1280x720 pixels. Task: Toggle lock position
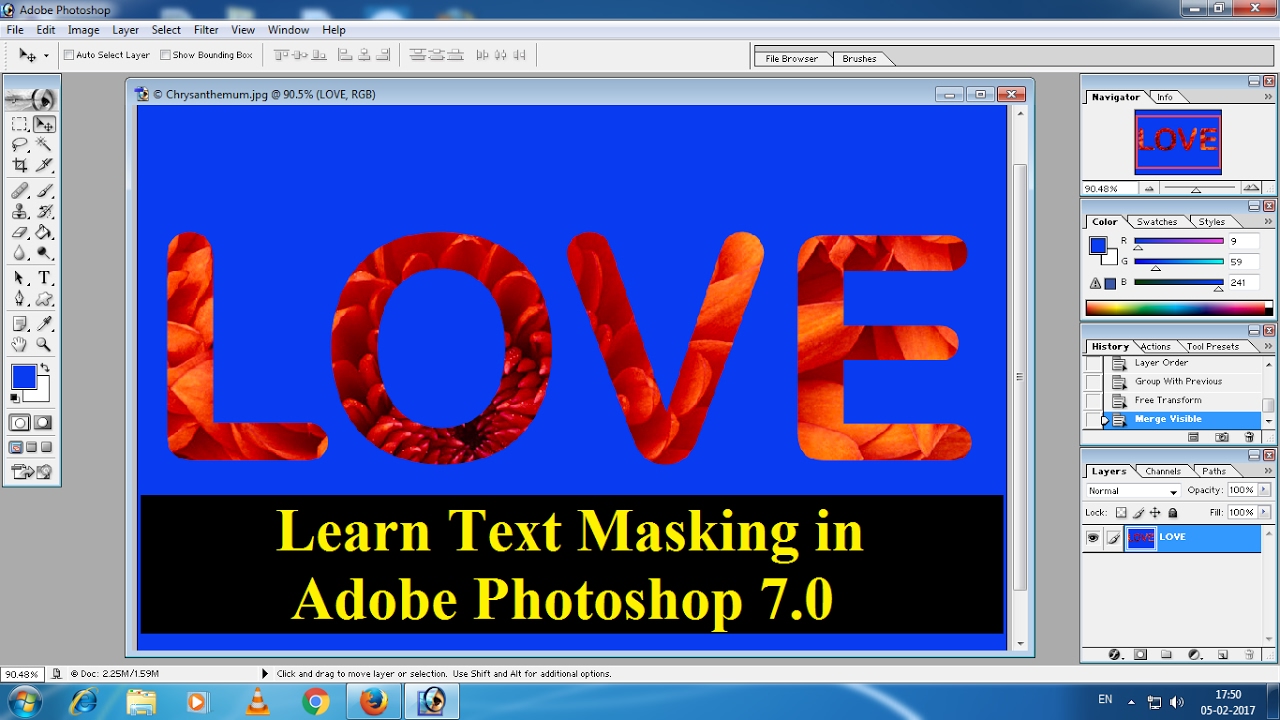click(x=1155, y=512)
